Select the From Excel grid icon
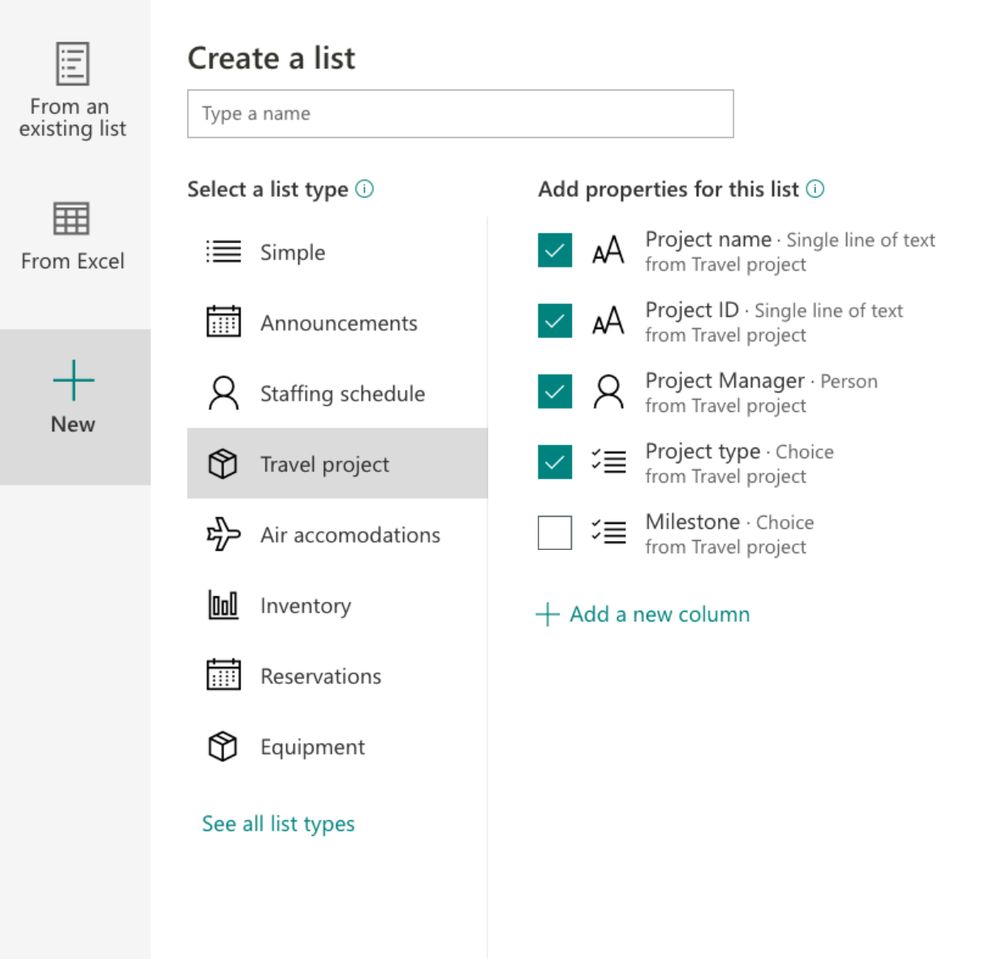The image size is (999, 959). pos(71,219)
